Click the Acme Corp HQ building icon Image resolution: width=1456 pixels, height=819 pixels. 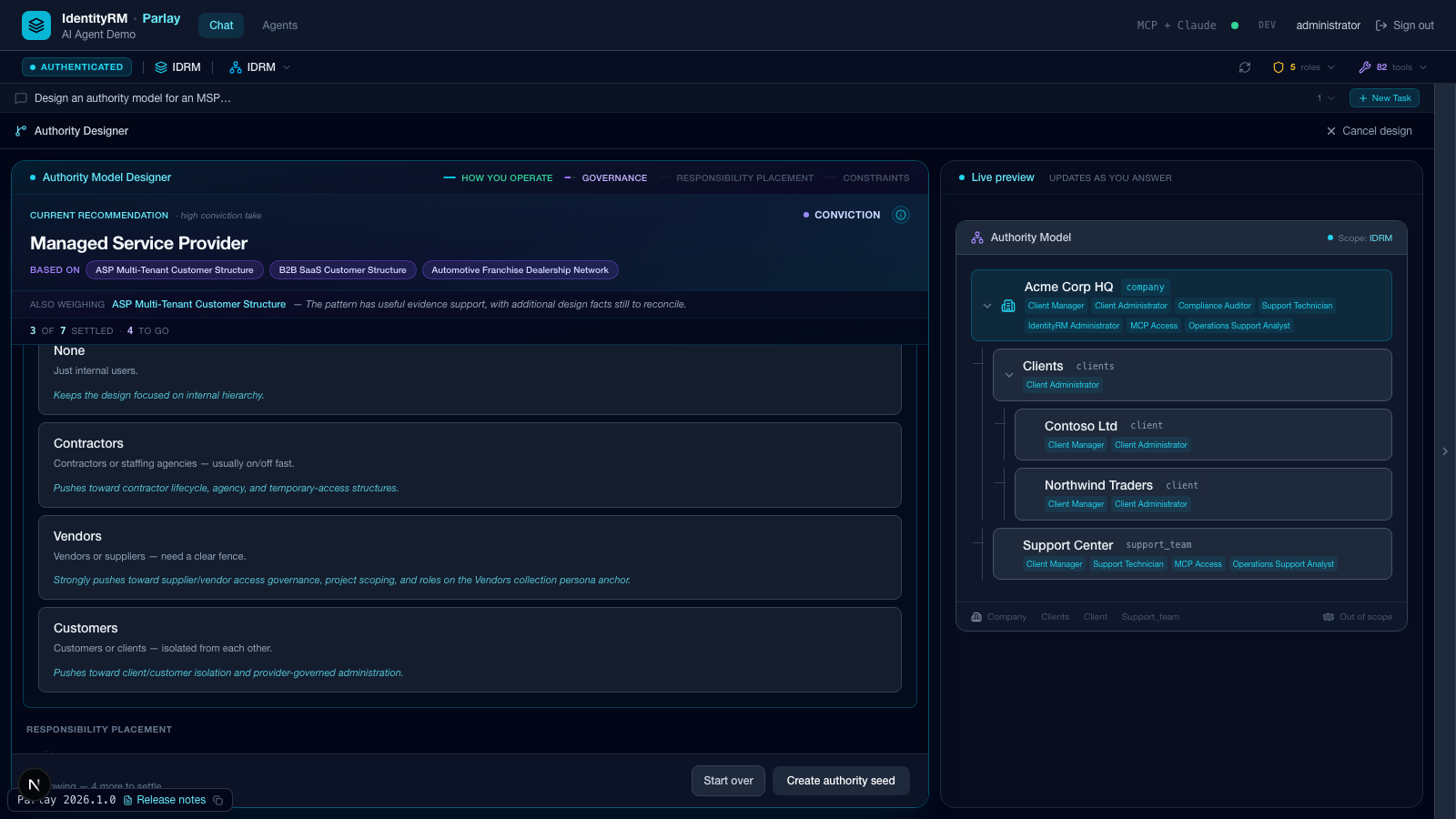pyautogui.click(x=1008, y=306)
